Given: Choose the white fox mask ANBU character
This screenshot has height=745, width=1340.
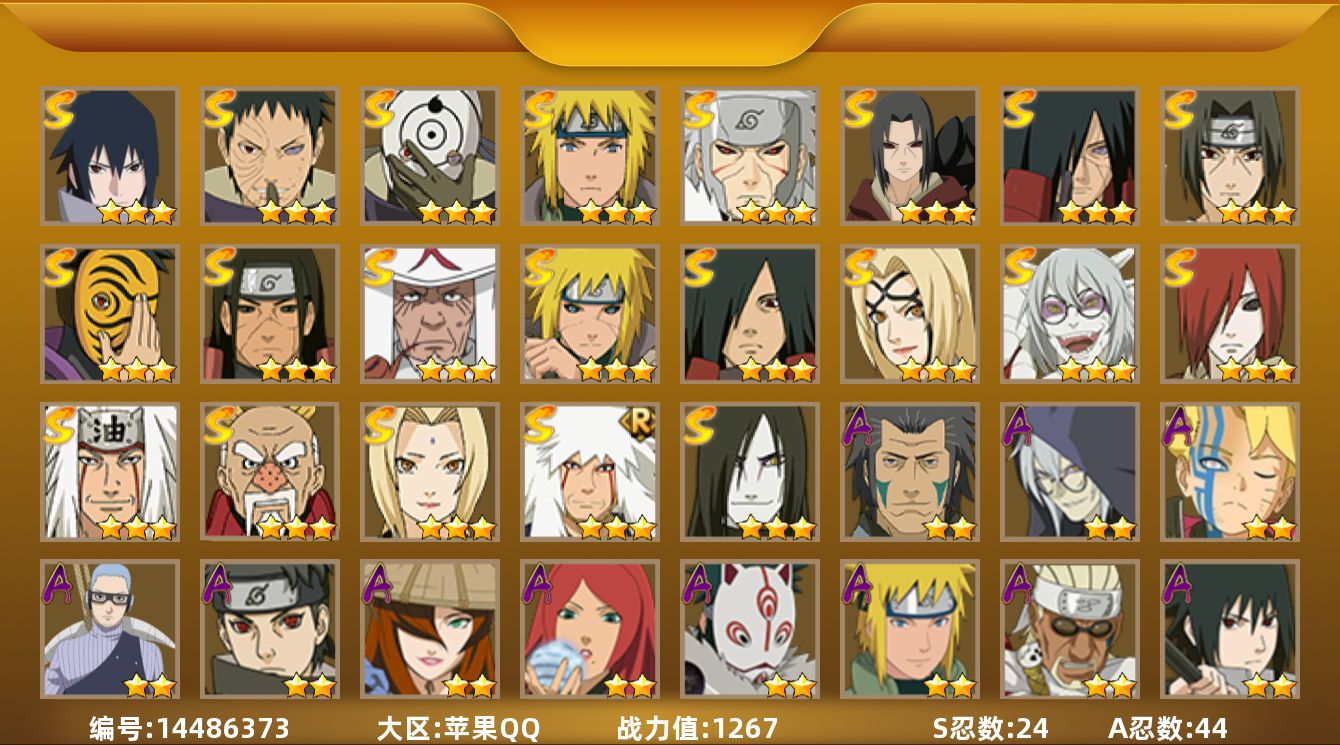Looking at the screenshot, I should point(749,629).
